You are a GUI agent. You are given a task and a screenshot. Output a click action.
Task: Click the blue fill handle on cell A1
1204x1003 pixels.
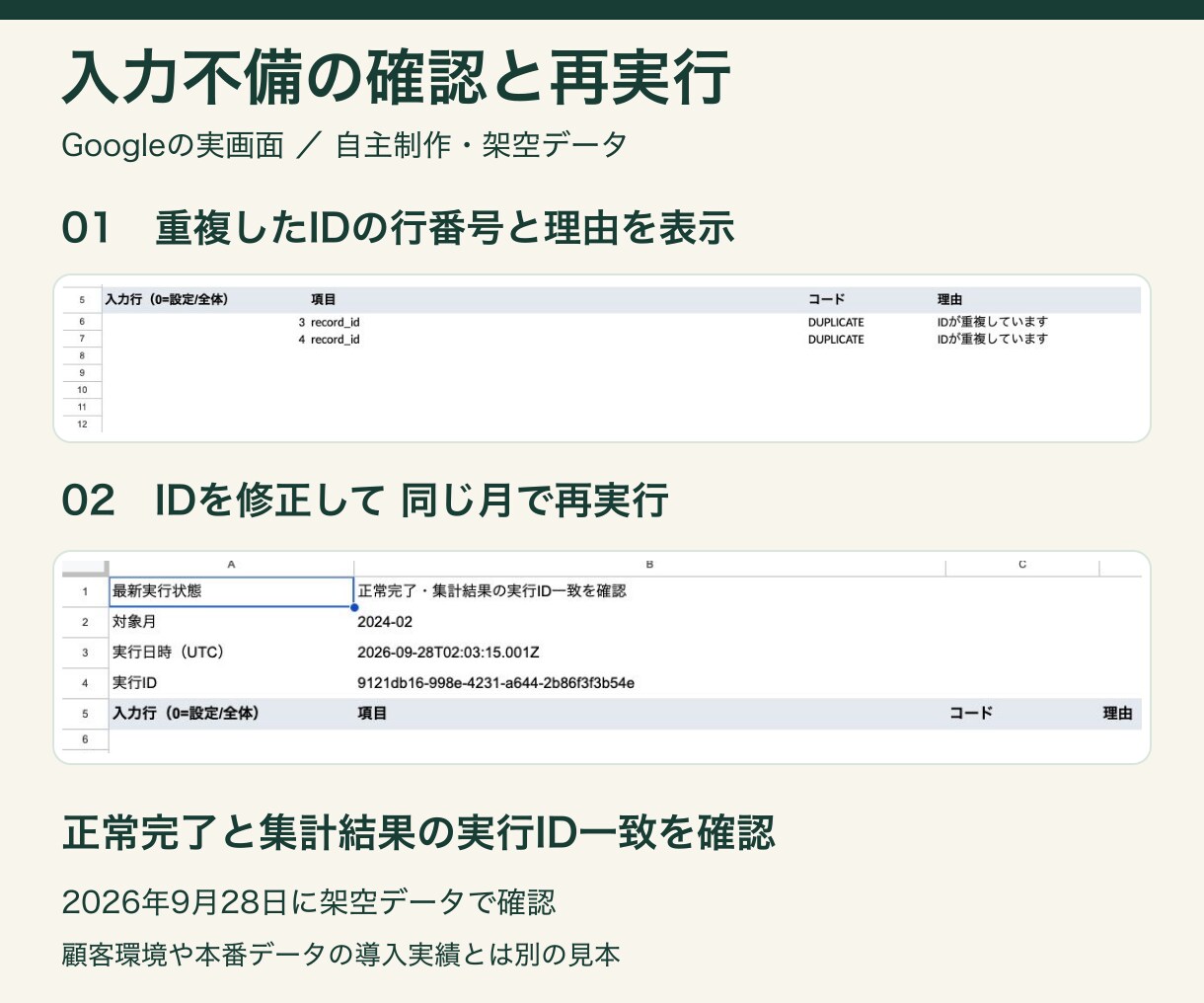pyautogui.click(x=354, y=607)
